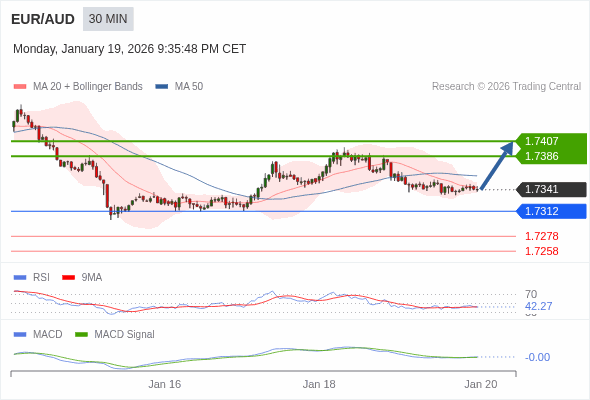Click the MA 50 blue legend swatch
This screenshot has height=400, width=590.
point(162,87)
